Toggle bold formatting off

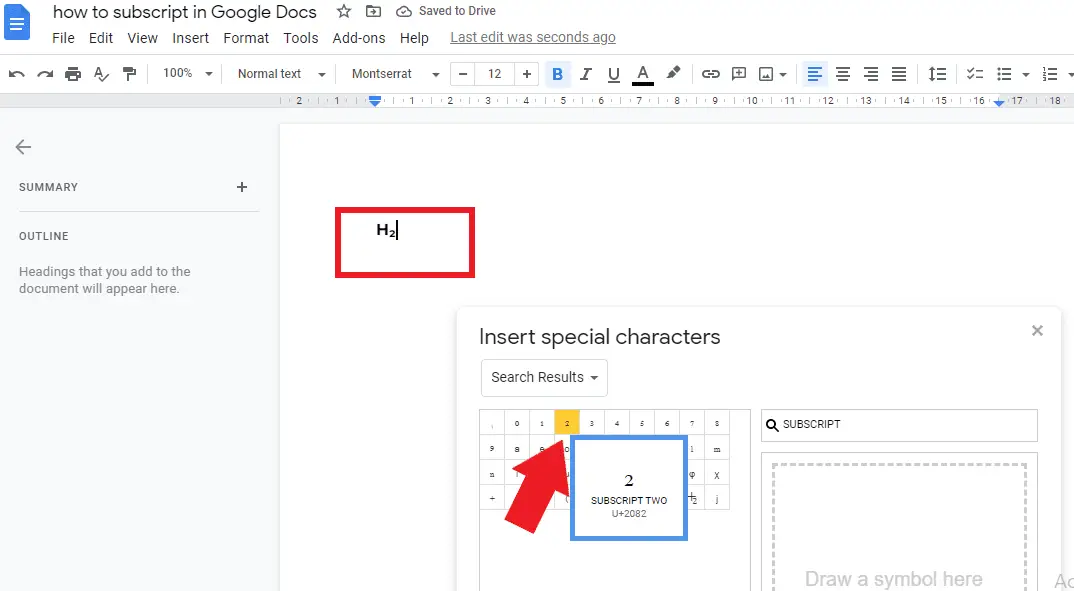[558, 73]
